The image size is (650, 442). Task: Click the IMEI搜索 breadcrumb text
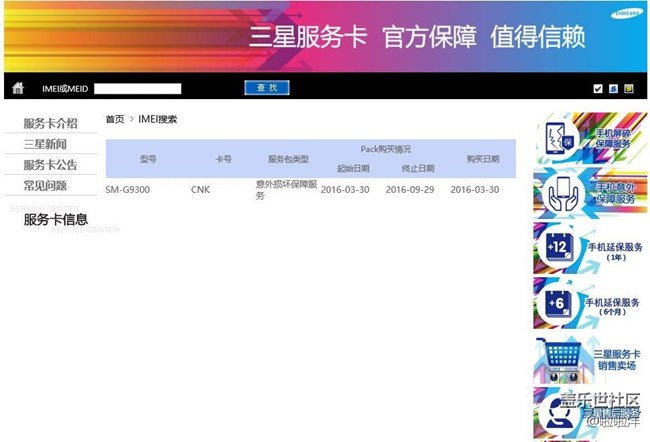[x=157, y=119]
